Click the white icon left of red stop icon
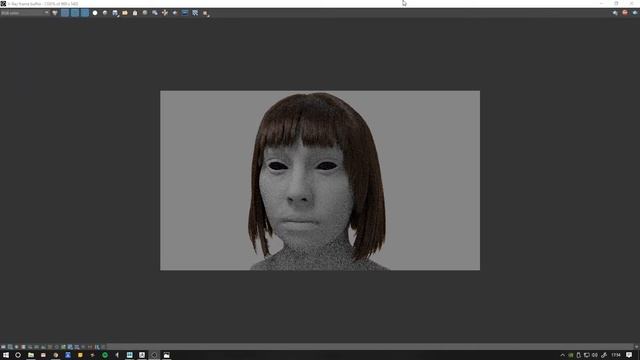The height and width of the screenshot is (360, 640). [615, 13]
